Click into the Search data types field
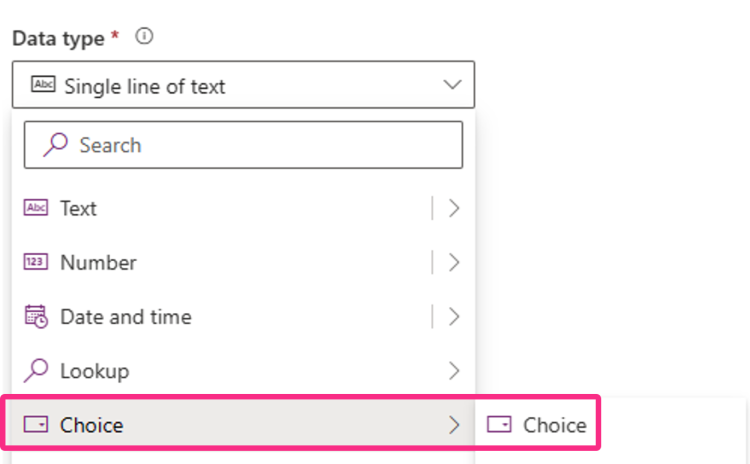The height and width of the screenshot is (464, 750). [260, 145]
